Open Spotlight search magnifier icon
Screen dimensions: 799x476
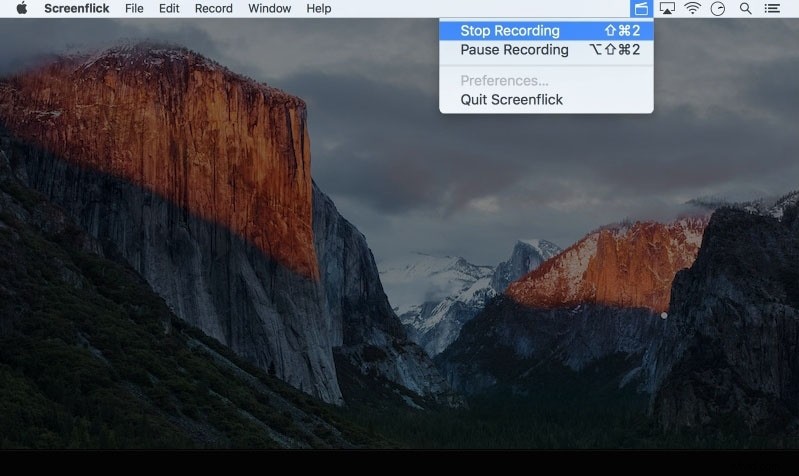745,8
